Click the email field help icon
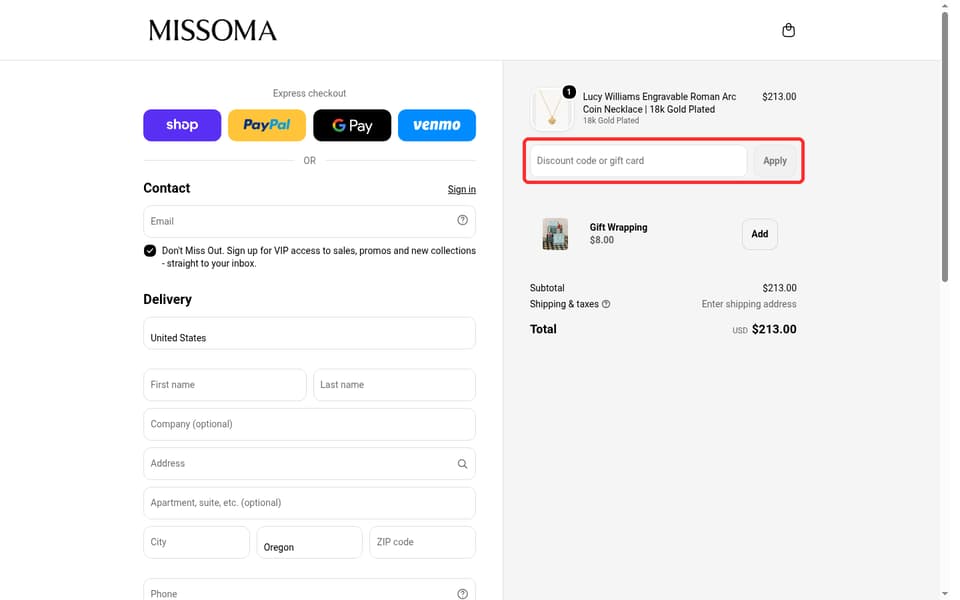 (462, 220)
